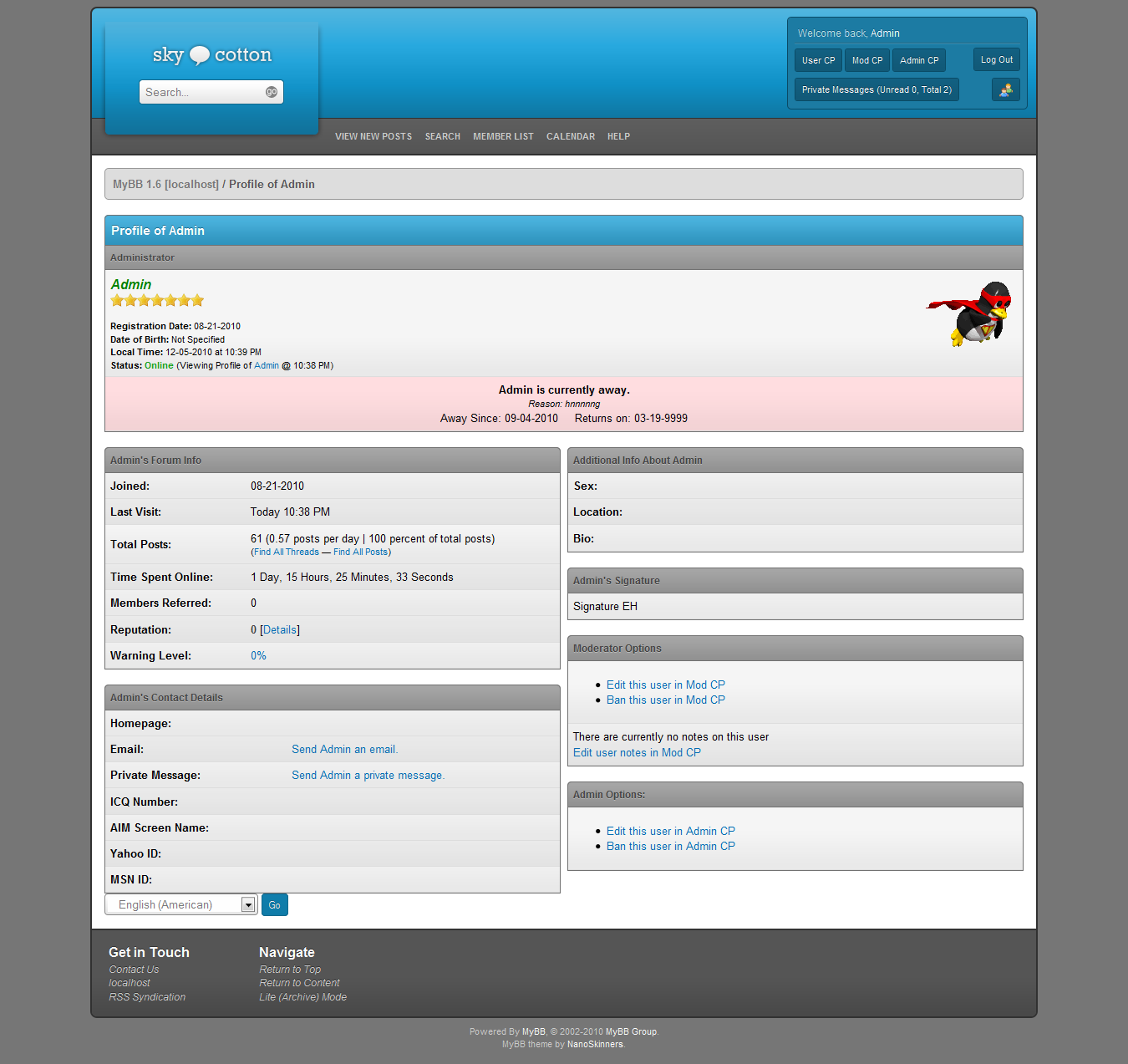
Task: Click Ban this user in Admin CP
Action: (x=670, y=847)
